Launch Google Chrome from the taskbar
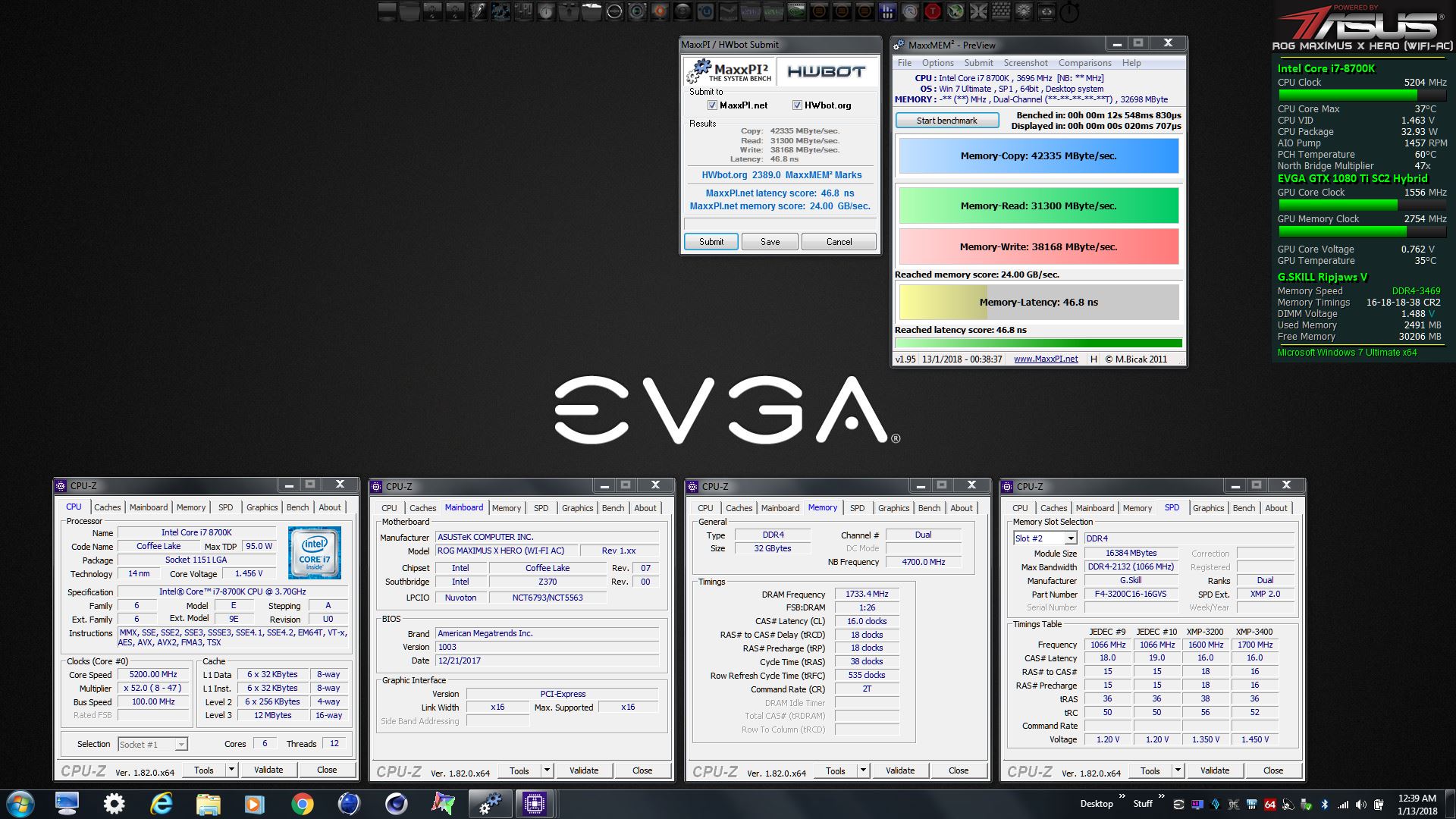 (302, 803)
